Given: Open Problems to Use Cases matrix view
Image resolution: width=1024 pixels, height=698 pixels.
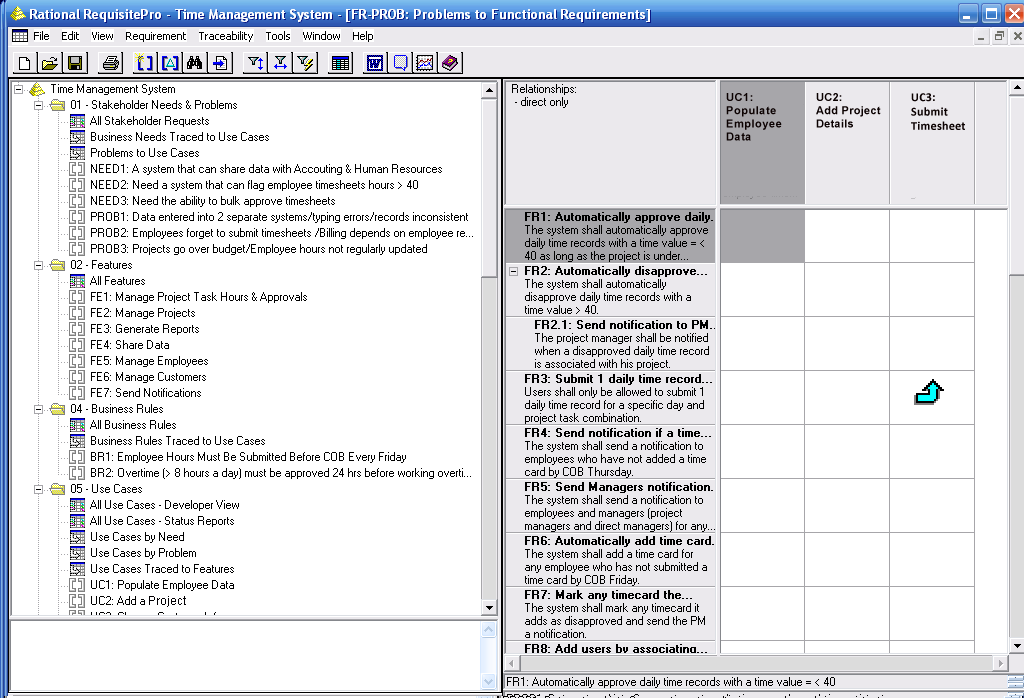Looking at the screenshot, I should (144, 153).
